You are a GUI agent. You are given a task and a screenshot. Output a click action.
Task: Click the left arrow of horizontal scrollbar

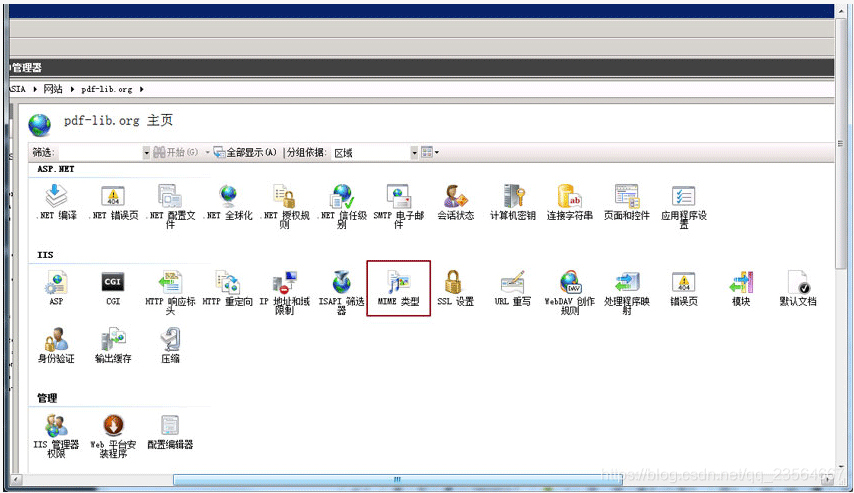(x=16, y=479)
